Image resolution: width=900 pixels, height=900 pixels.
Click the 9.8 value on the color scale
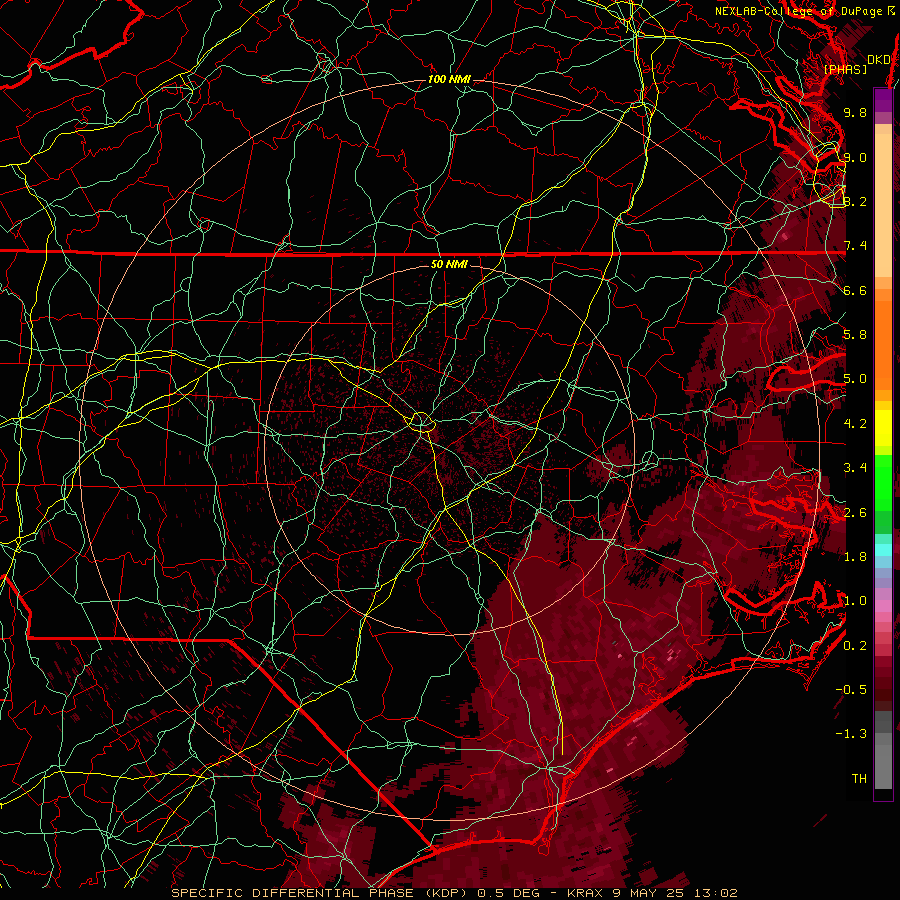click(855, 112)
